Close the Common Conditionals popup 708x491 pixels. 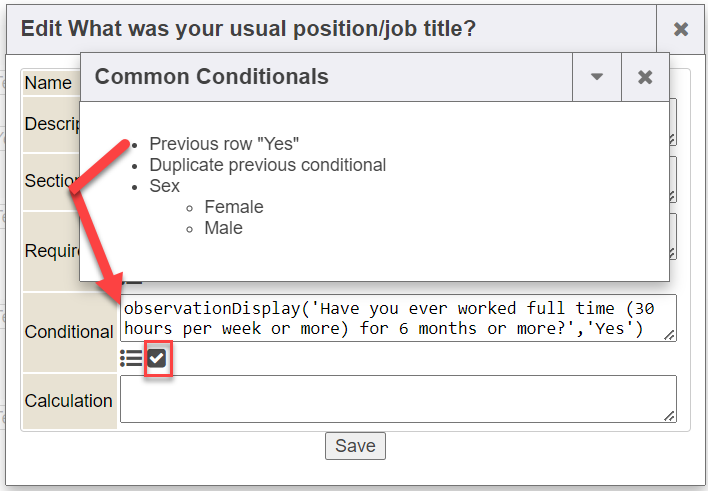645,77
